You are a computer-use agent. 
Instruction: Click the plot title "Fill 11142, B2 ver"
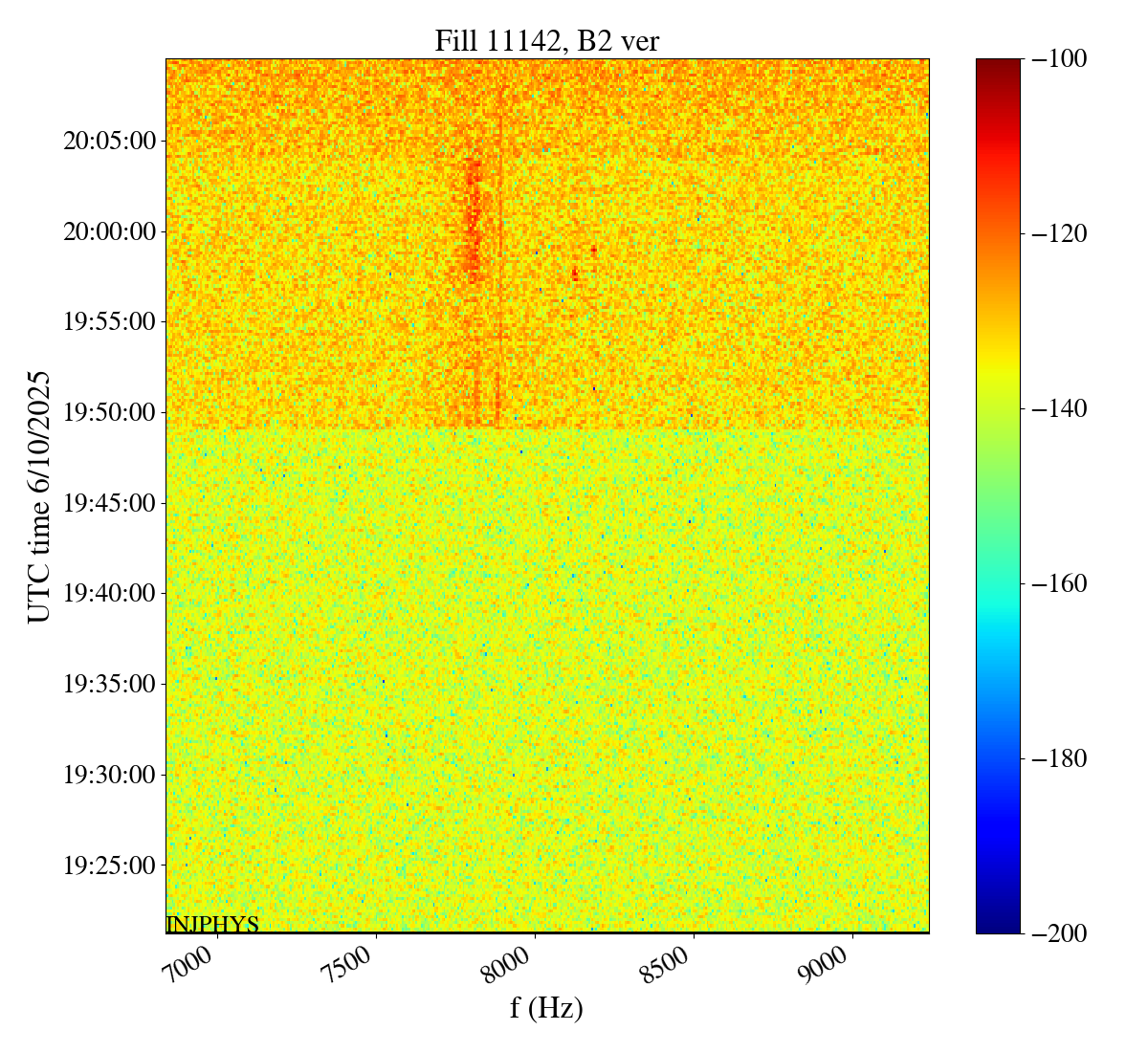[546, 40]
